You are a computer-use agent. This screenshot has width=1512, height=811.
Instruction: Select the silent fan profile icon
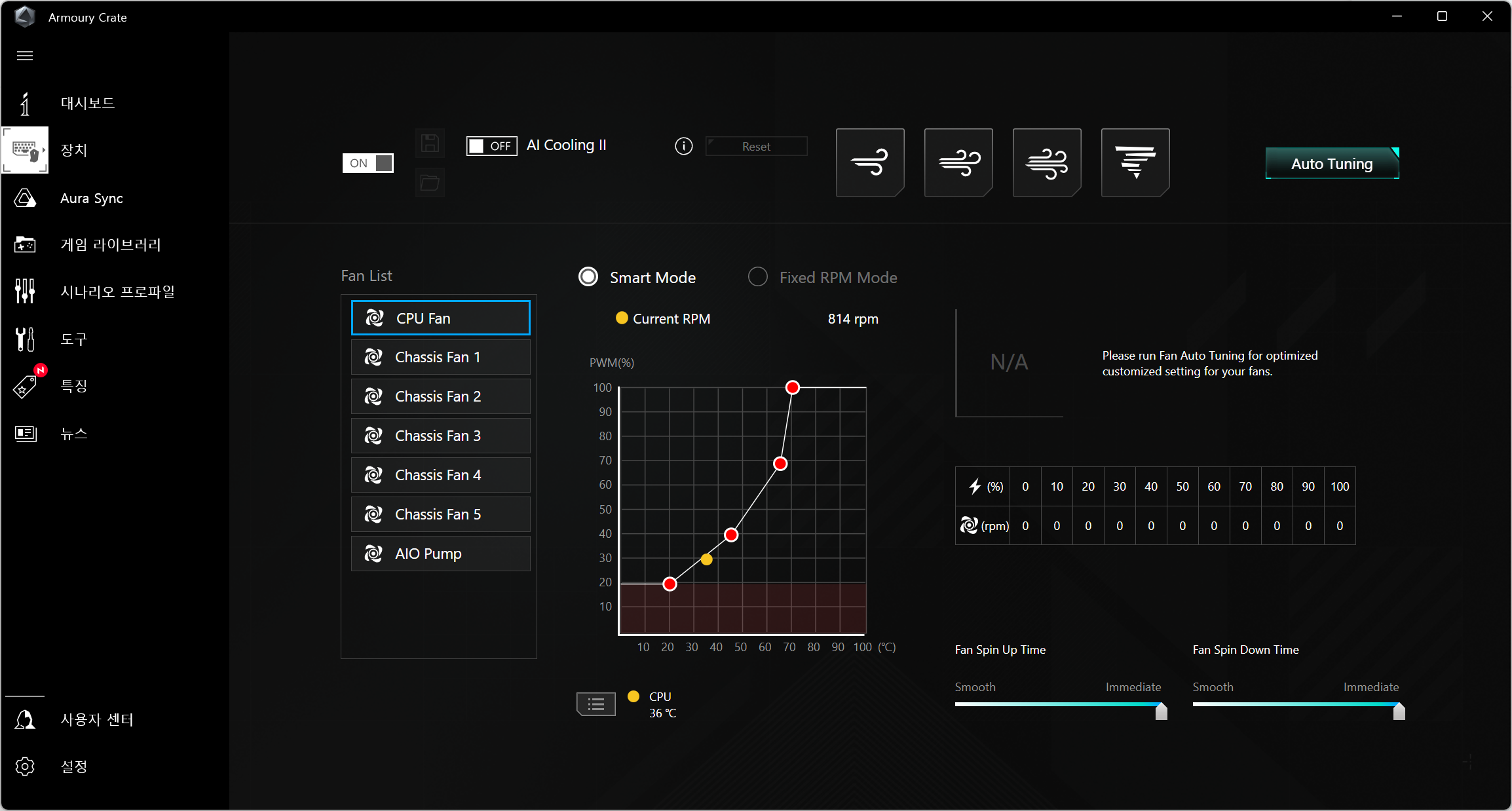tap(870, 162)
